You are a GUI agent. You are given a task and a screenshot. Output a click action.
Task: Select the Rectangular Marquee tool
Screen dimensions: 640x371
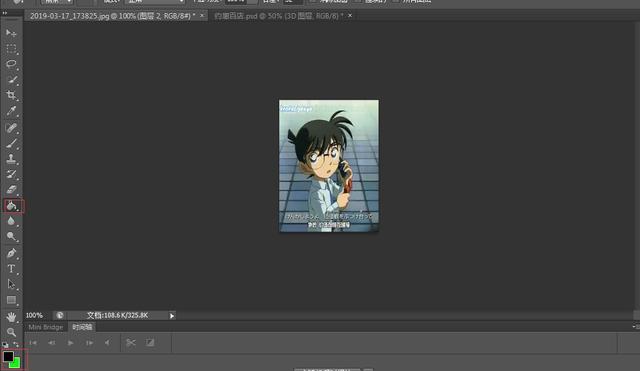click(11, 49)
